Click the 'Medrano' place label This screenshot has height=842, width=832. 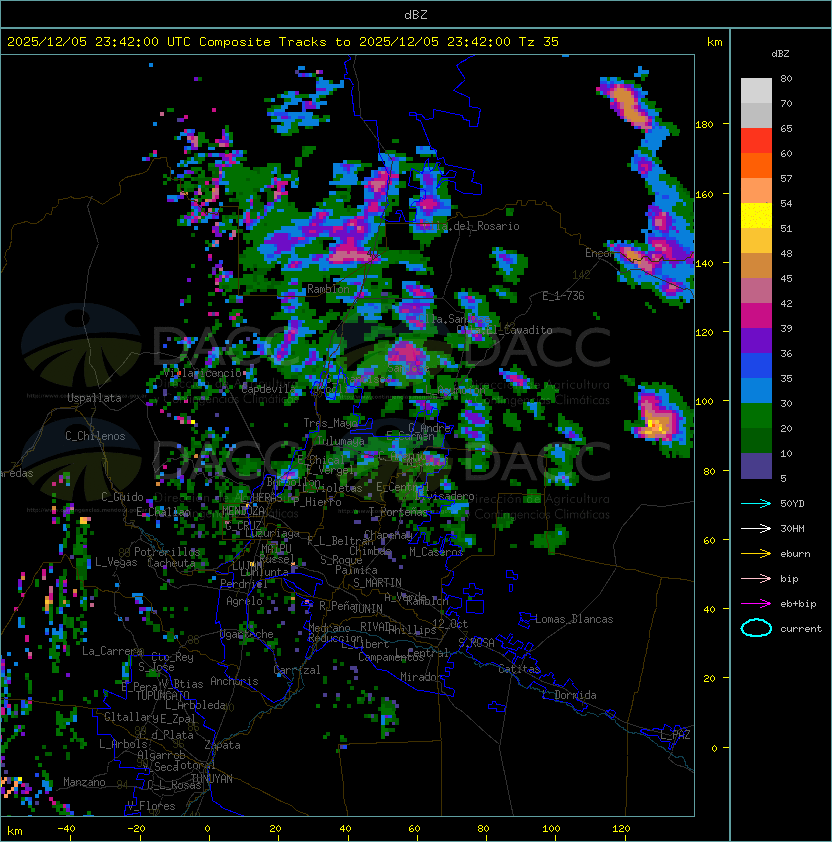[329, 628]
